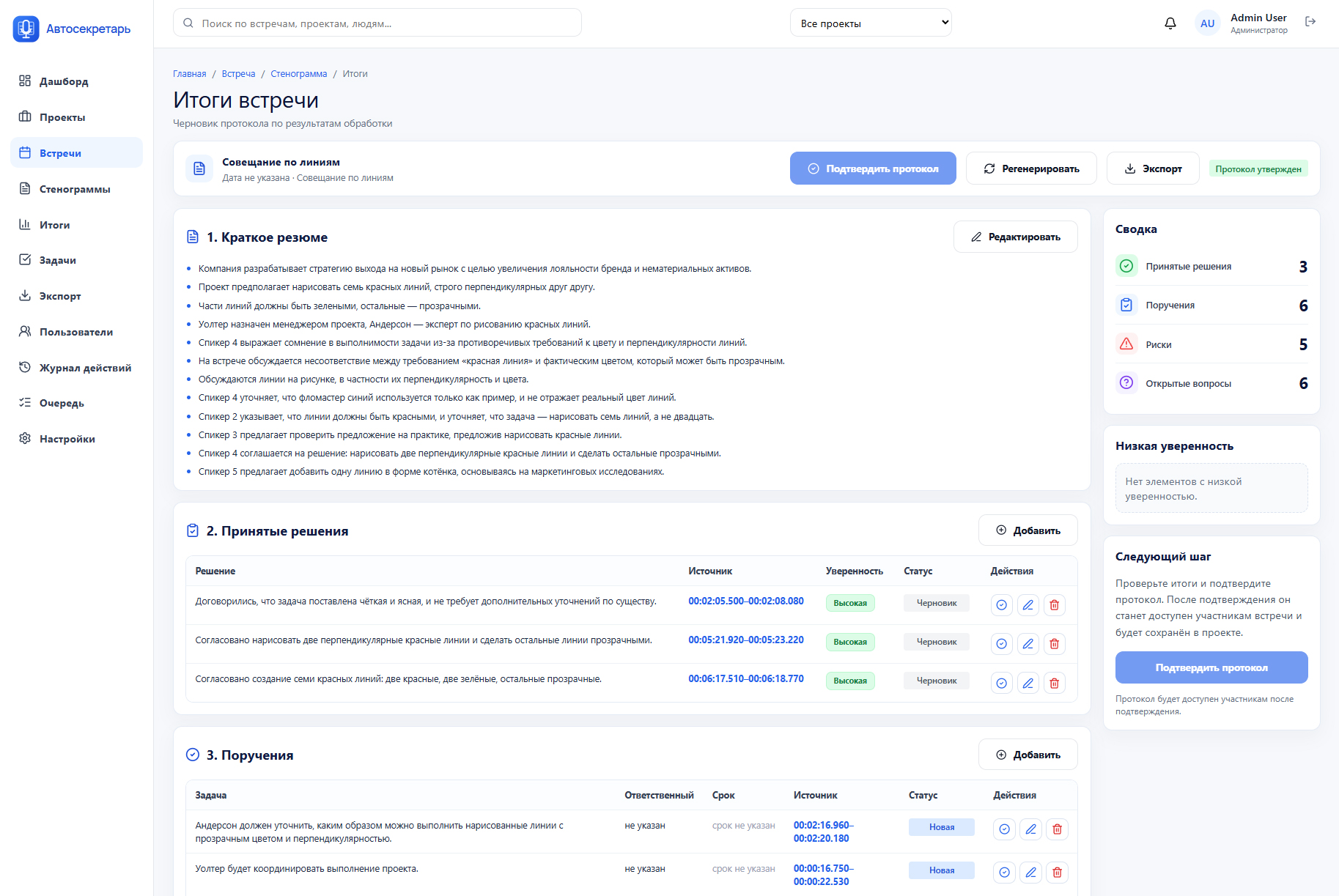The height and width of the screenshot is (896, 1339).
Task: Mark the Уолтер будет координировать task as done
Action: (1004, 873)
